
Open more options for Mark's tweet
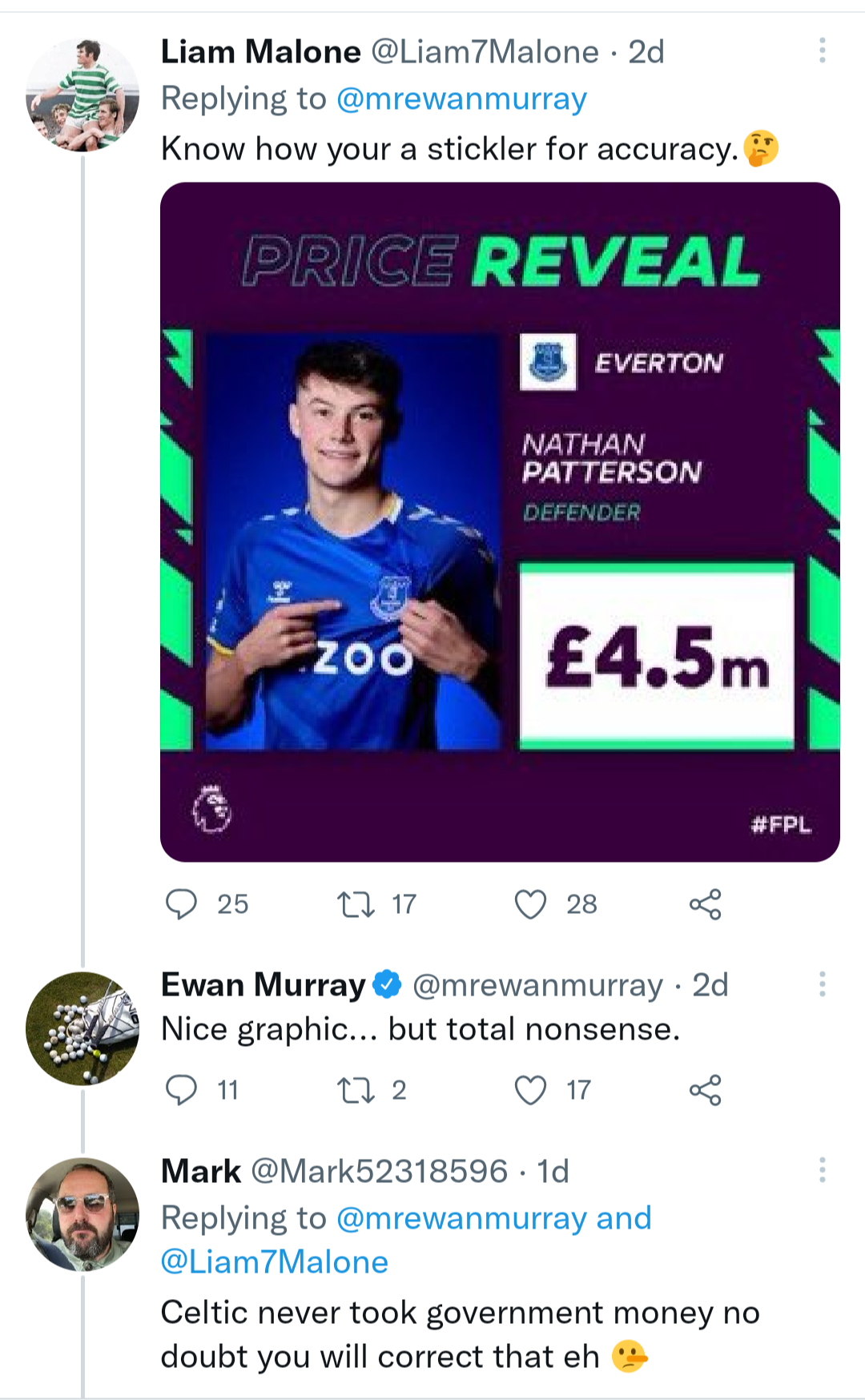[x=822, y=1170]
